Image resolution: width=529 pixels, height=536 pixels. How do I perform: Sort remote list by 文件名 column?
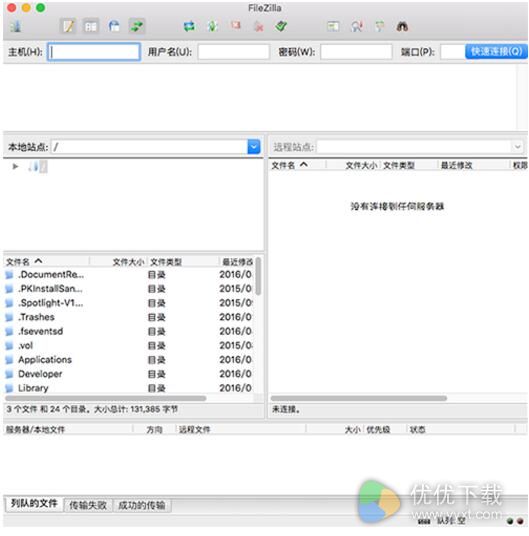[x=297, y=165]
